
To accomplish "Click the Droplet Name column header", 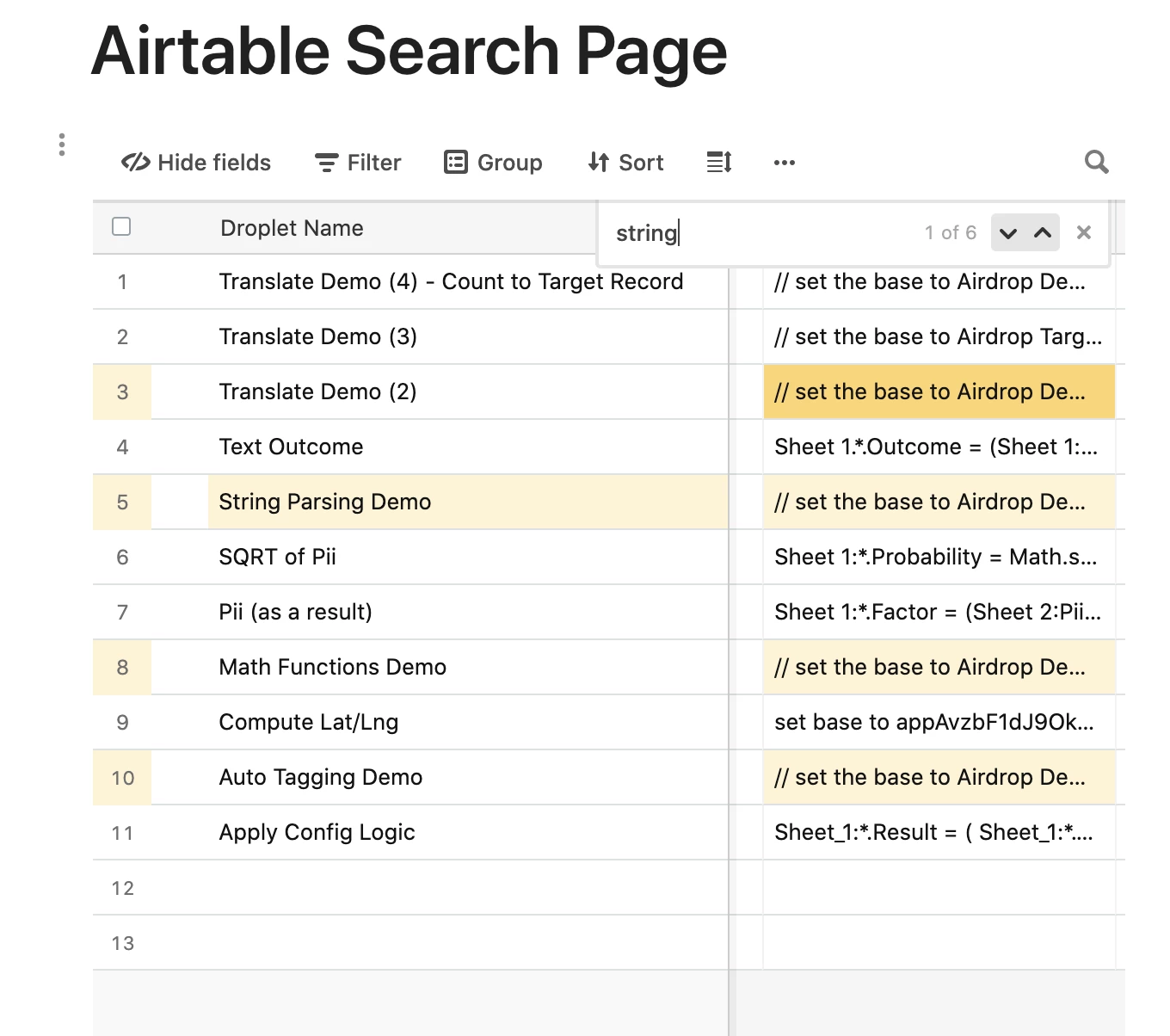I will coord(292,228).
